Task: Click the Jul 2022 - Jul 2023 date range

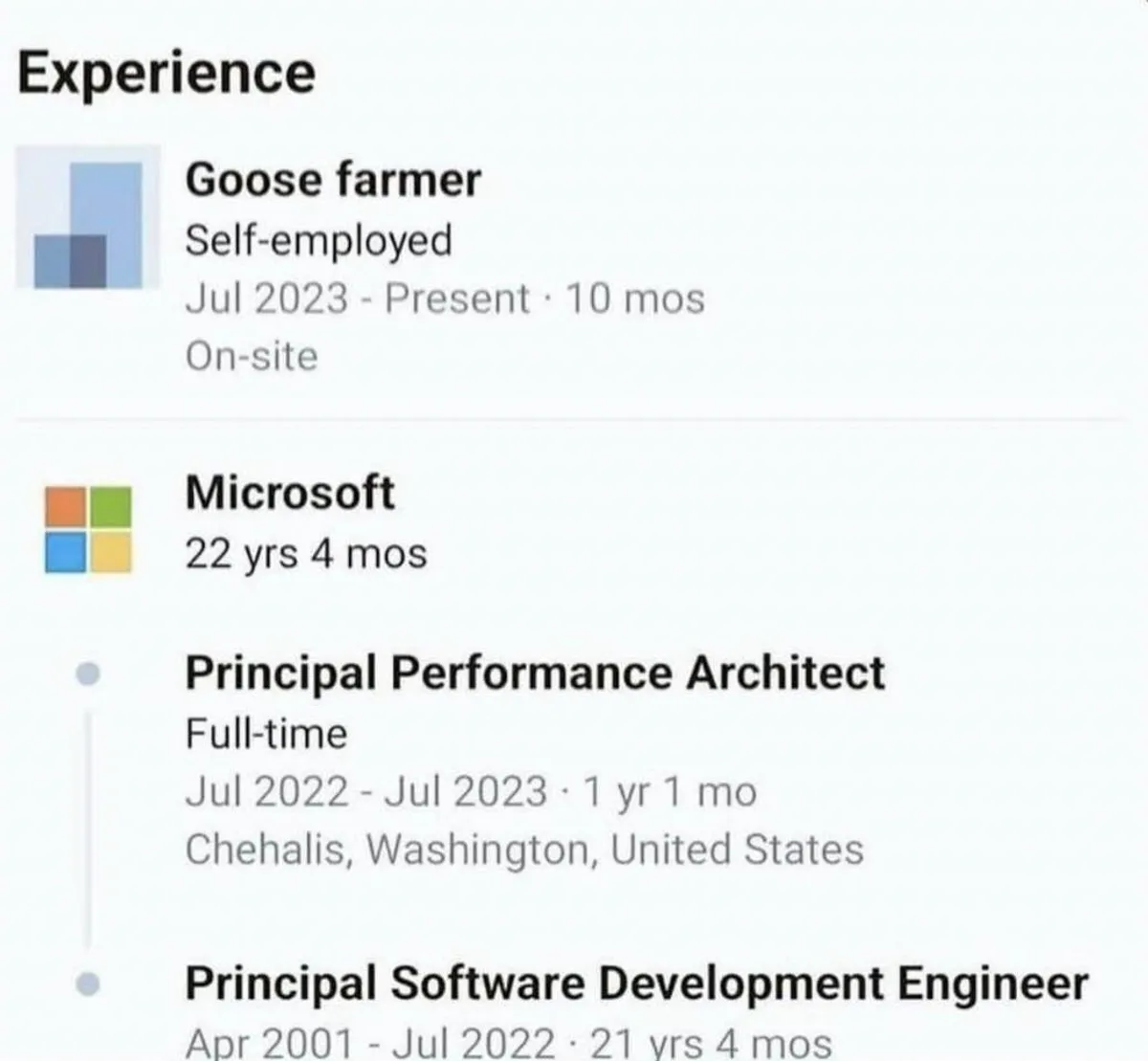Action: 365,791
